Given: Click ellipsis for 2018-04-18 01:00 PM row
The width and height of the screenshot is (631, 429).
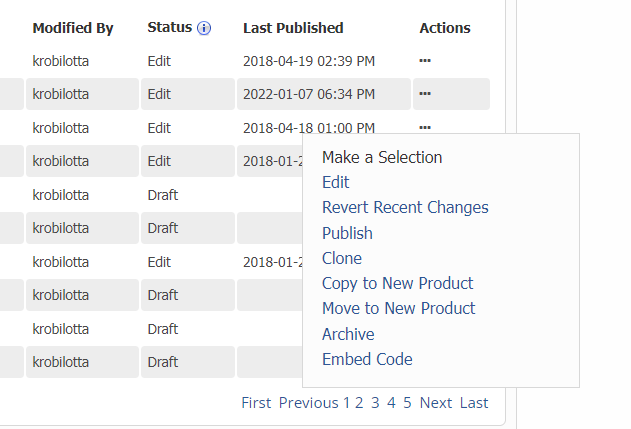Looking at the screenshot, I should pos(425,127).
